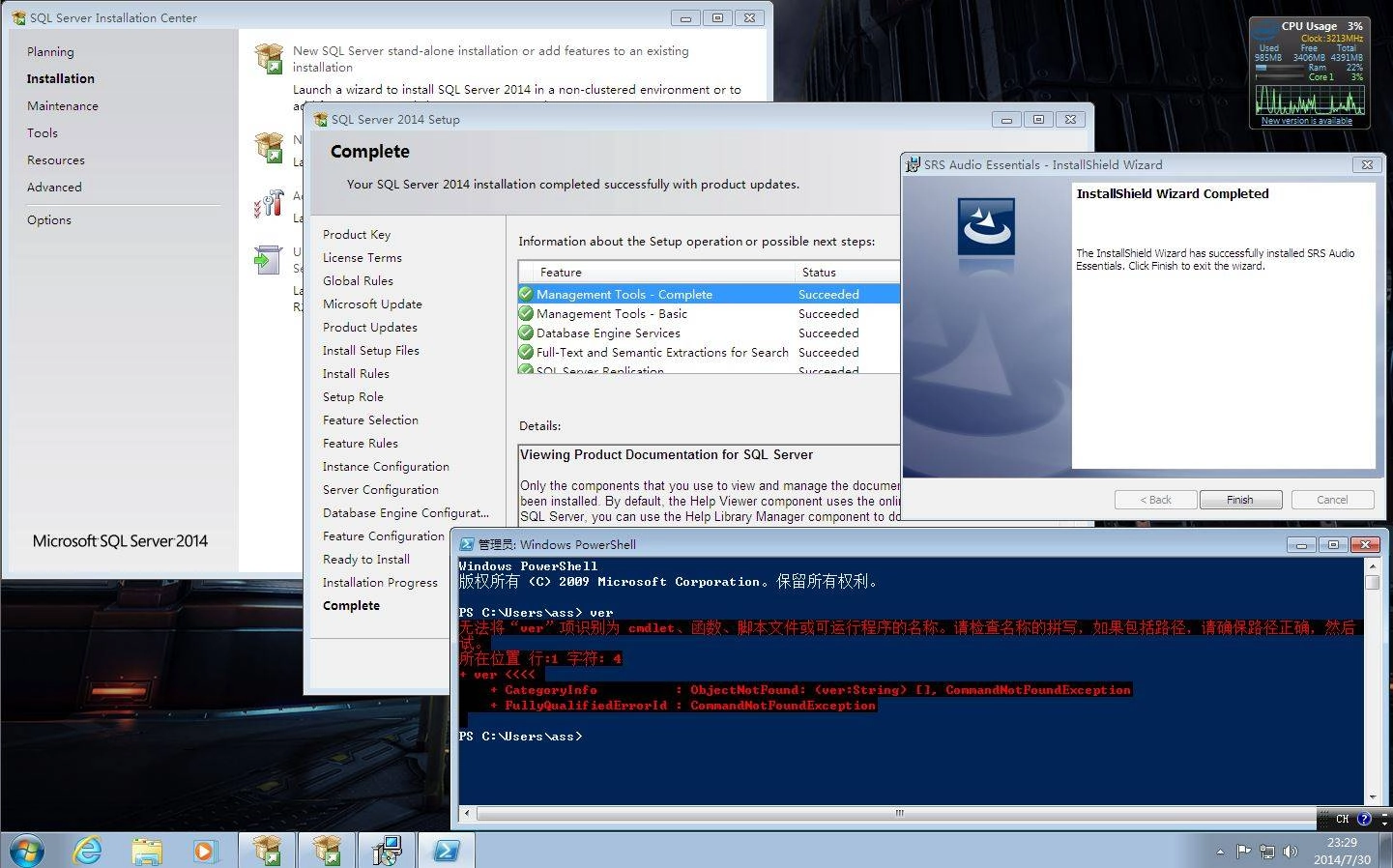Click the SRS logo image in the wizard
The image size is (1393, 868).
(986, 227)
